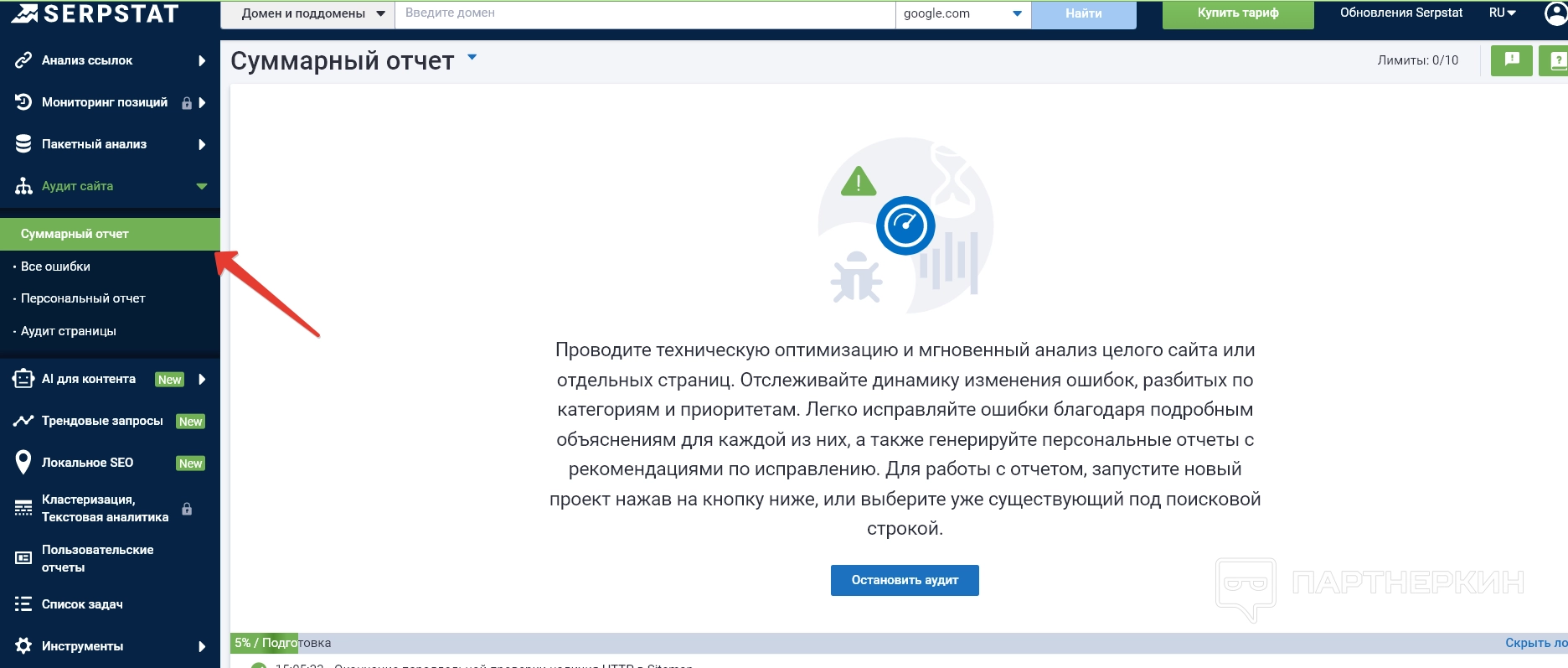
Task: Click the local SEO map pin icon
Action: 23,463
